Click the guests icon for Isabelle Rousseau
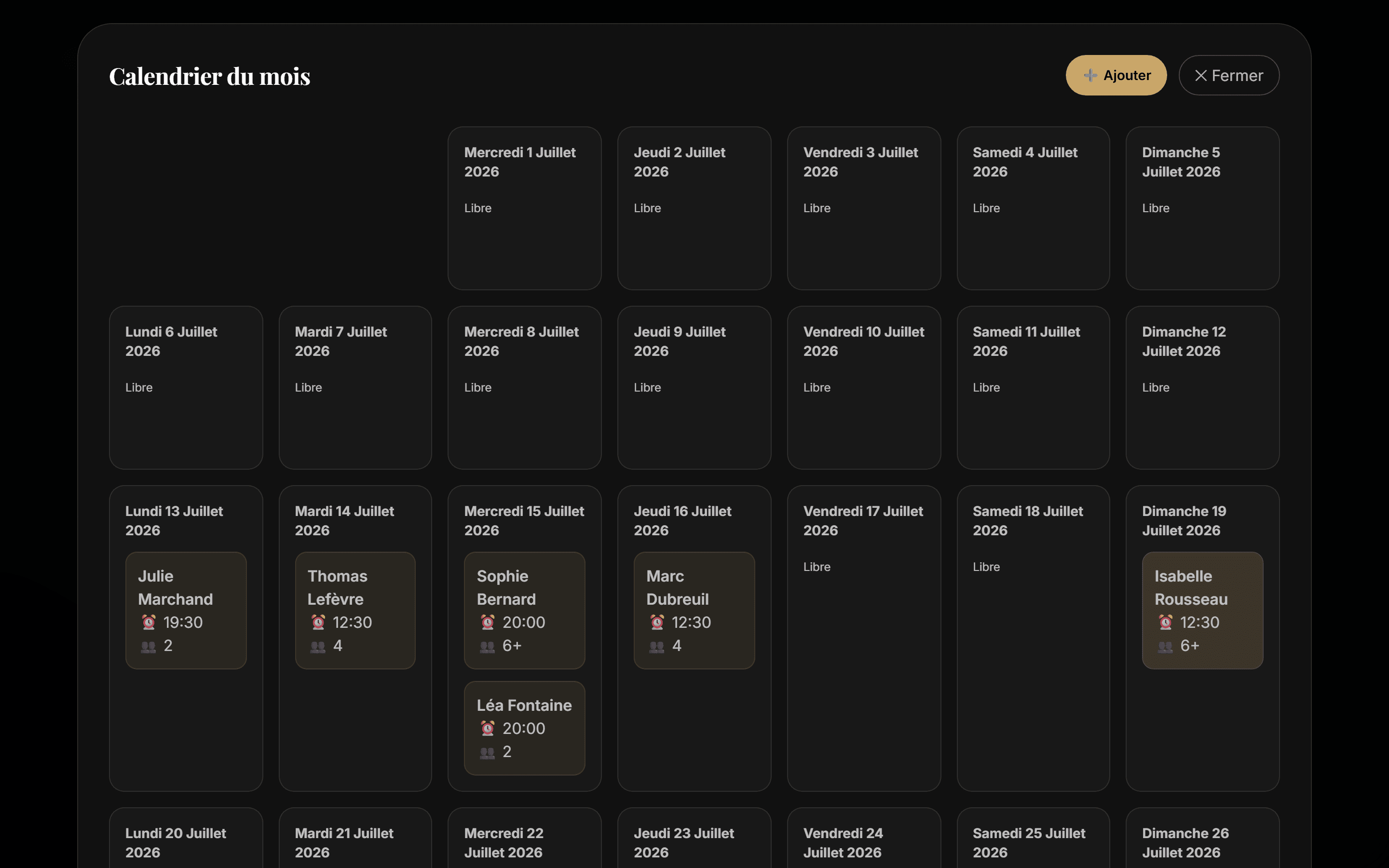This screenshot has width=1389, height=868. pos(1166,646)
